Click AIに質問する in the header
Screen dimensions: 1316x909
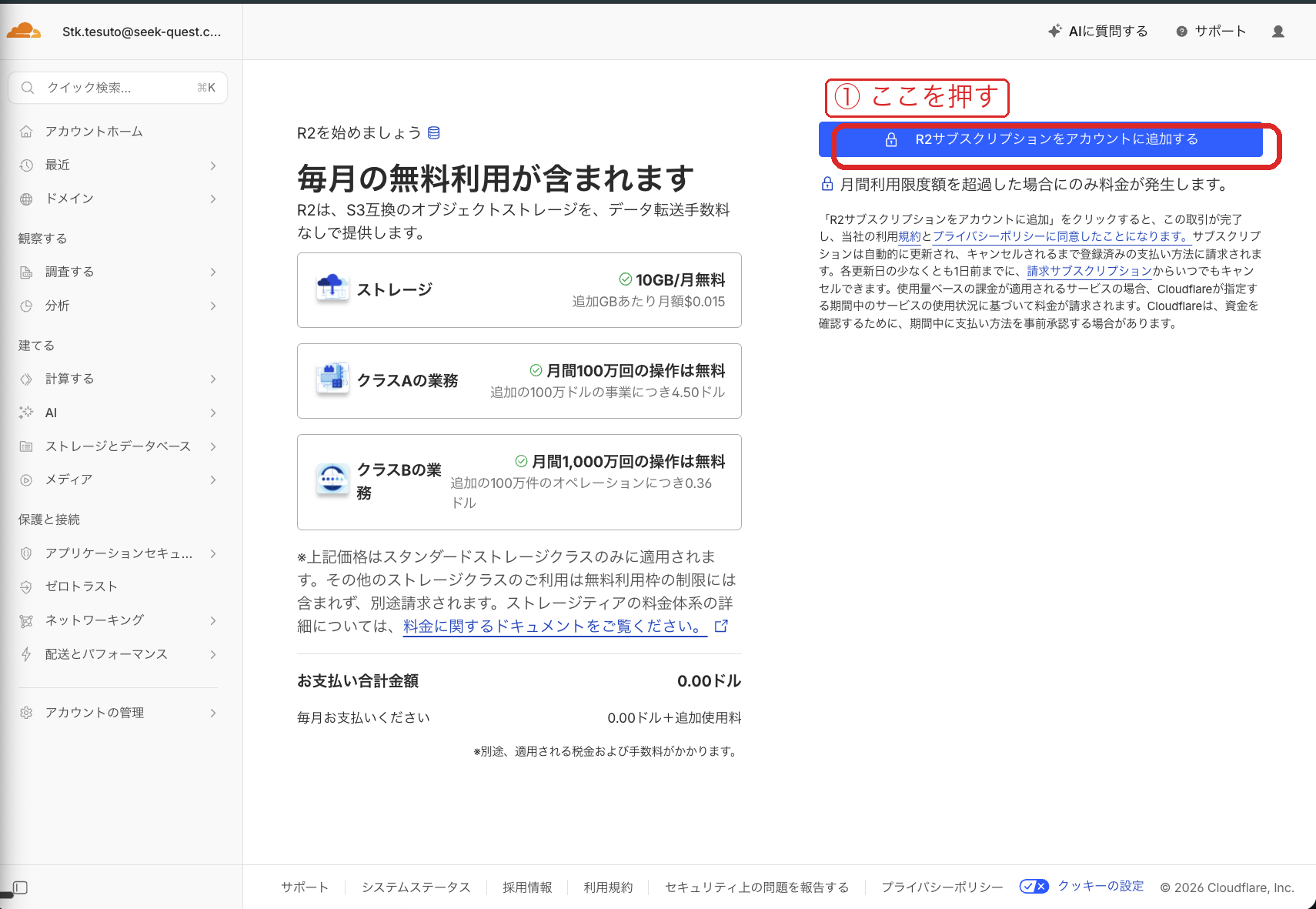1108,32
